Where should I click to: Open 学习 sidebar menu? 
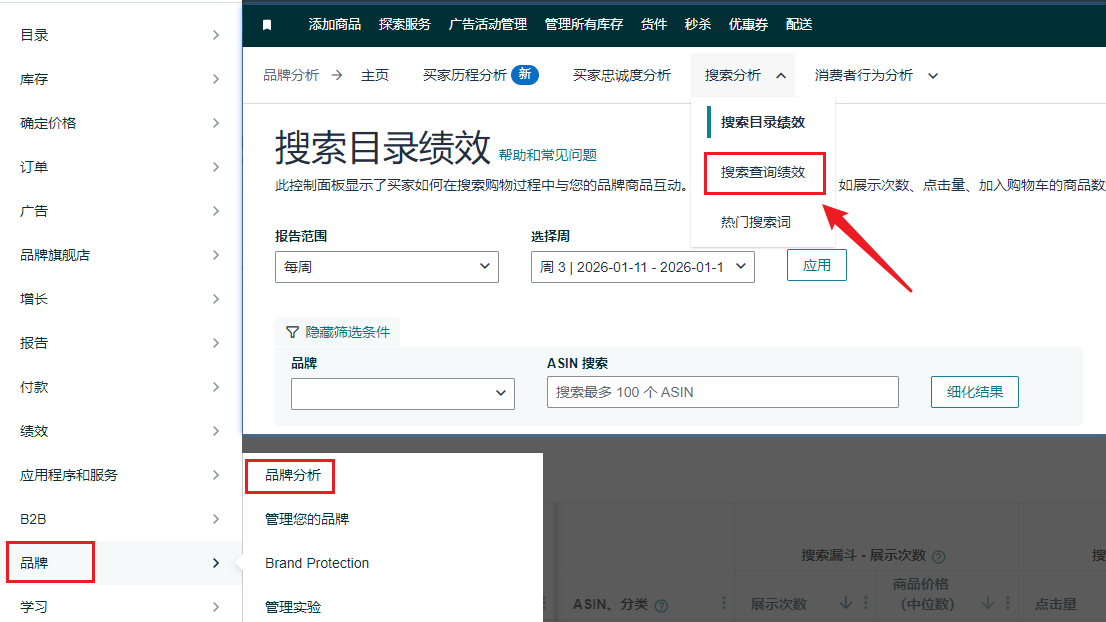point(120,606)
